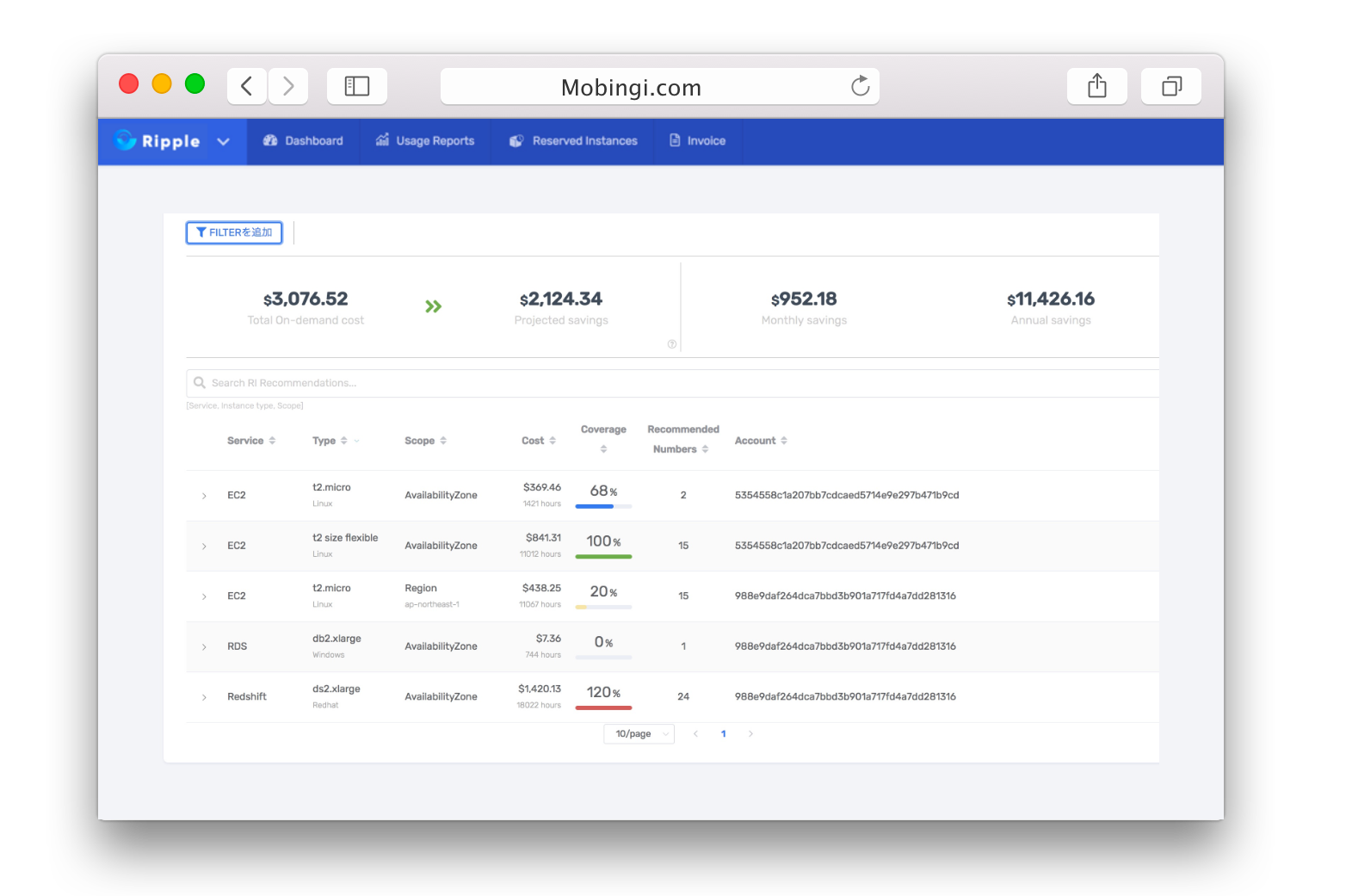
Task: Go to the Invoice tab
Action: (x=698, y=141)
